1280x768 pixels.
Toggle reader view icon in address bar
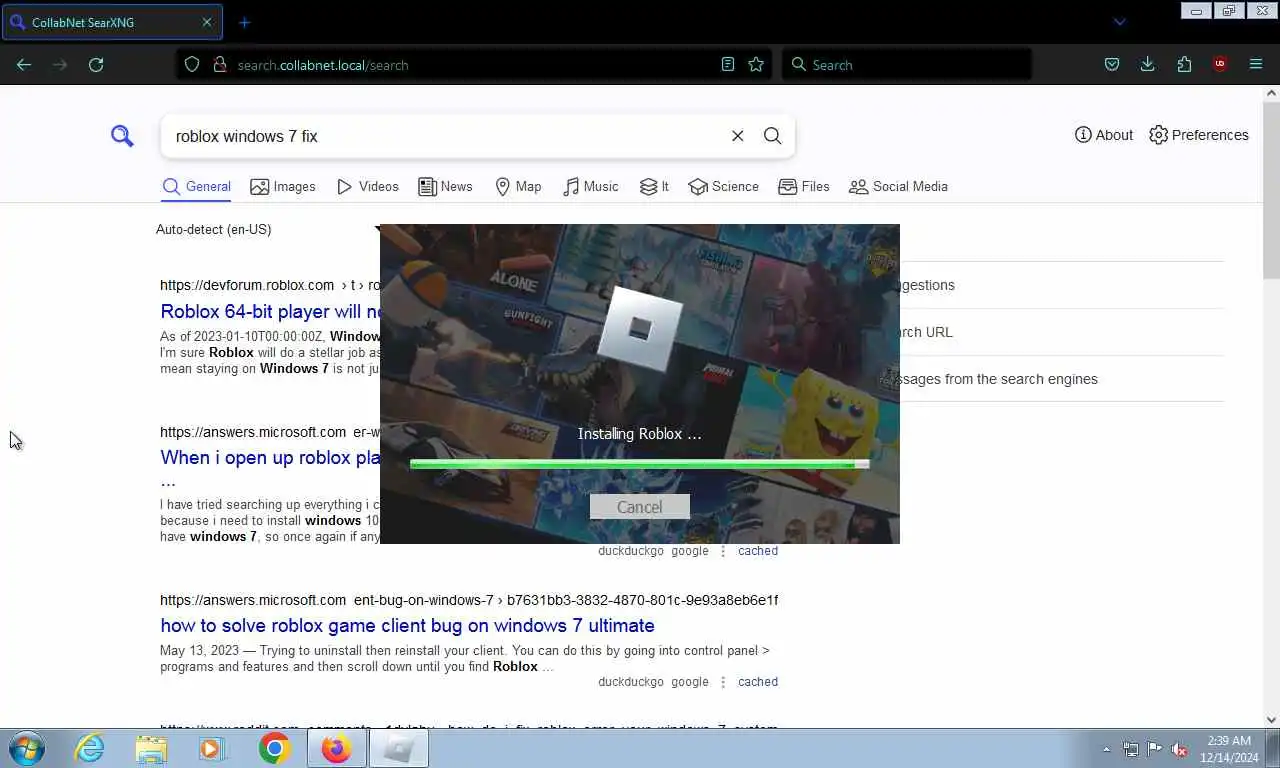pos(728,64)
